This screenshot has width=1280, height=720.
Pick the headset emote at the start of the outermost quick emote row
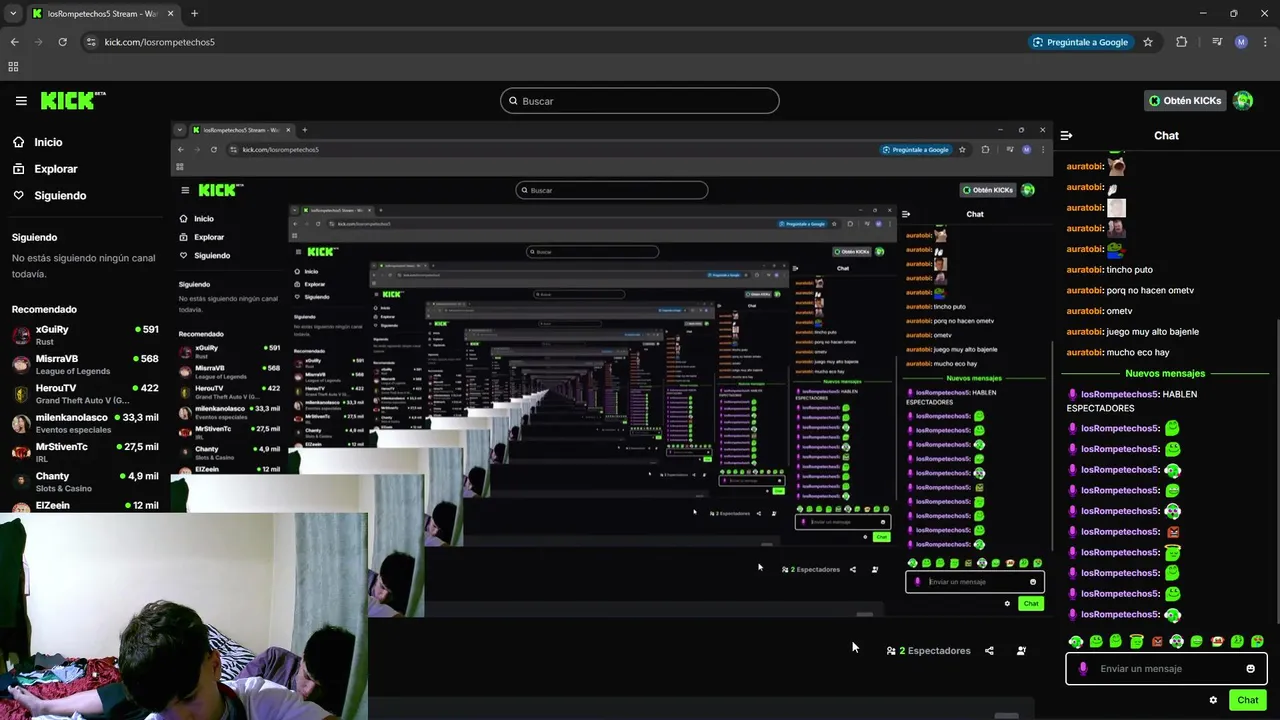click(1076, 642)
